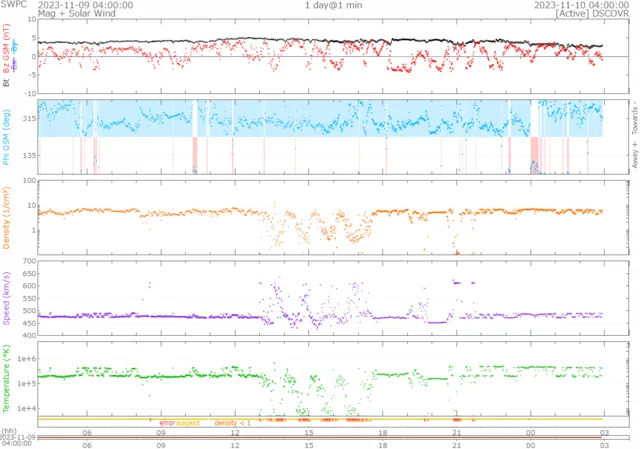This screenshot has width=640, height=449.
Task: Click the 'density < 1' legend entry
Action: click(x=232, y=424)
